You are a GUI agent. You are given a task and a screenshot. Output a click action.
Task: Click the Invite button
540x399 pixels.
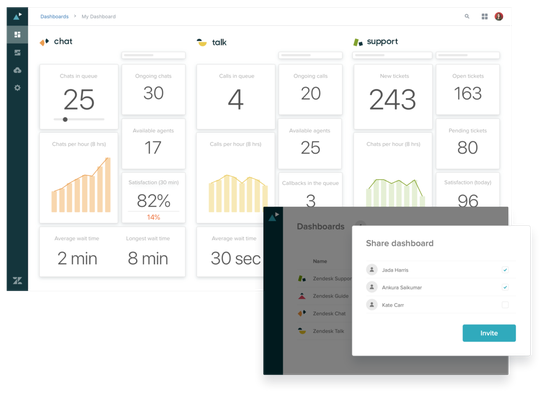pos(489,333)
